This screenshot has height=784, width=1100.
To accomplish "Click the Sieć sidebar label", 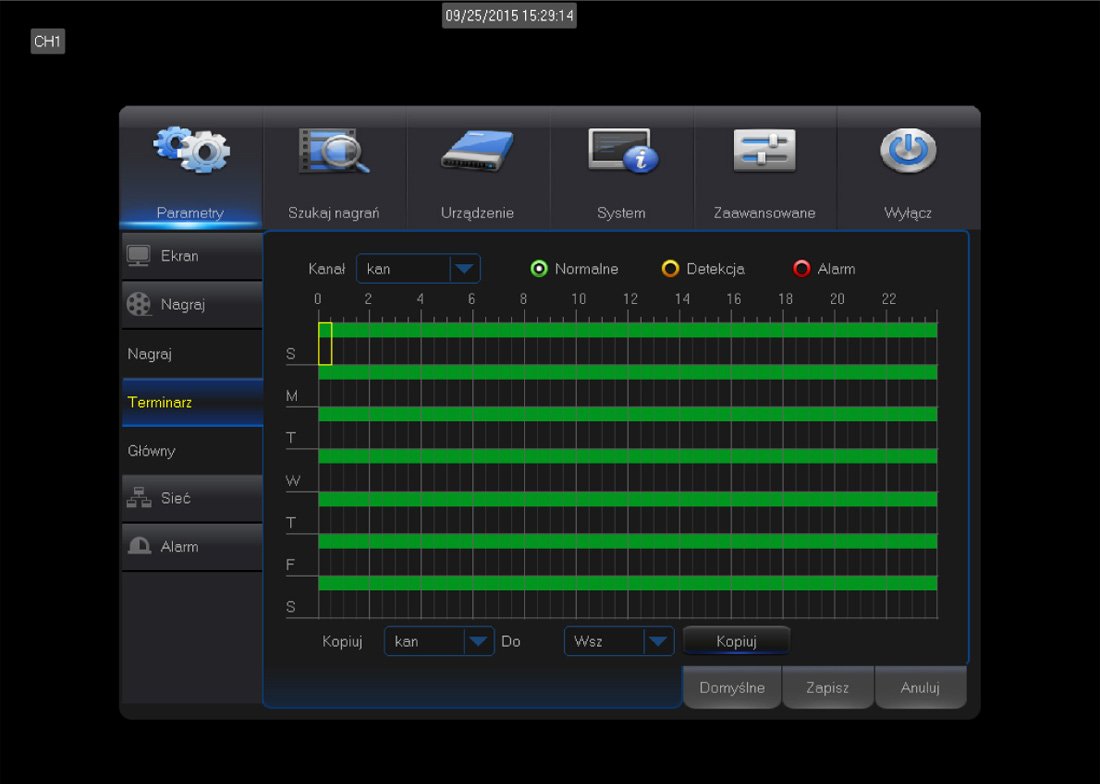I will 175,498.
